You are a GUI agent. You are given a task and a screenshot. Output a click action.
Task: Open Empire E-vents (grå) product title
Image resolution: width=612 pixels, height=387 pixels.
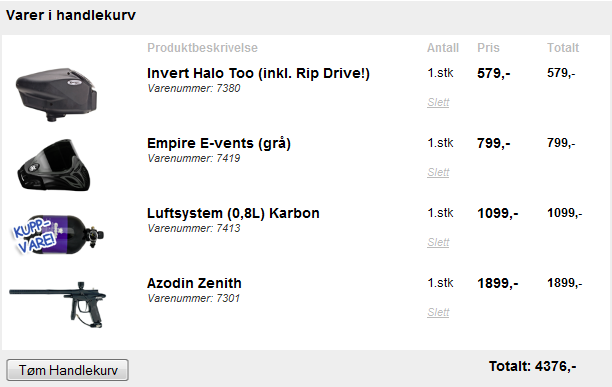pyautogui.click(x=219, y=144)
